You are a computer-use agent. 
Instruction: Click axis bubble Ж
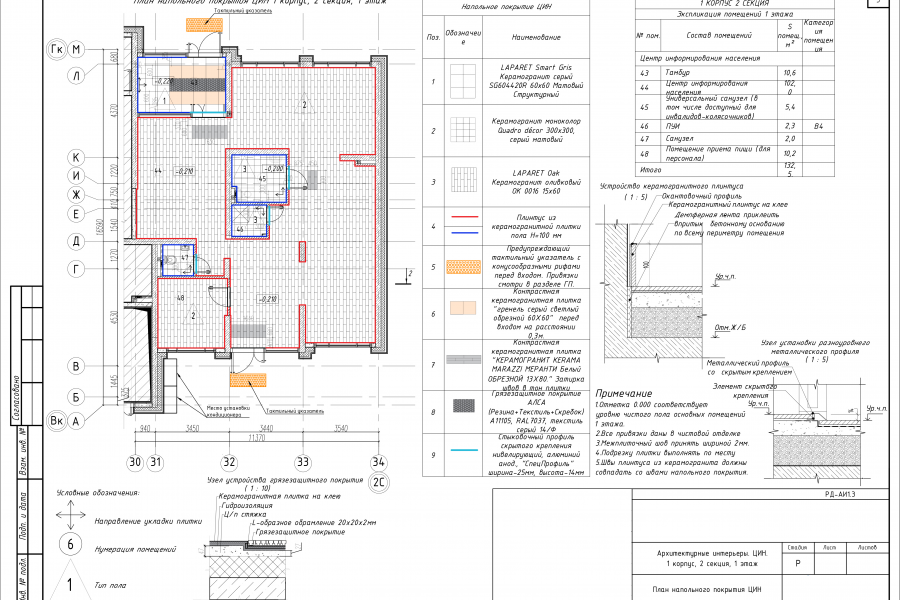76,195
